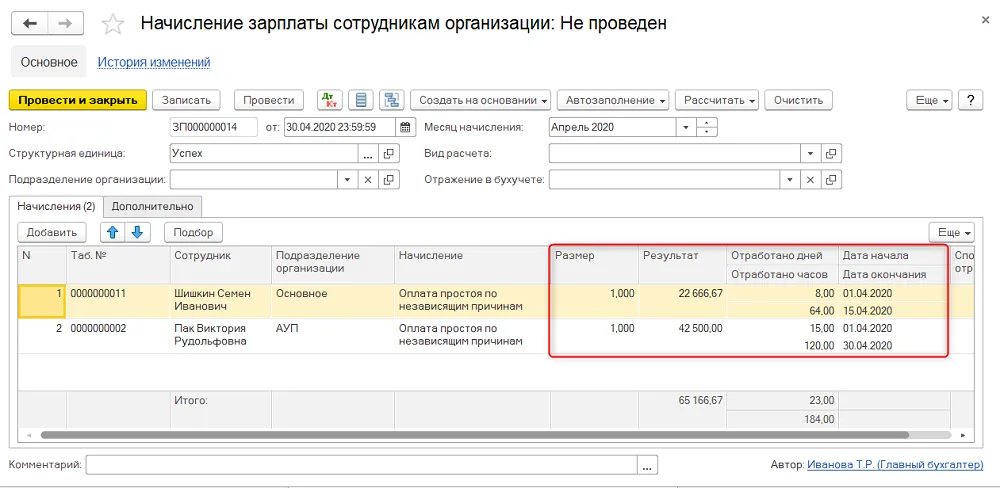Click the table's right scroll arrow

coord(964,434)
